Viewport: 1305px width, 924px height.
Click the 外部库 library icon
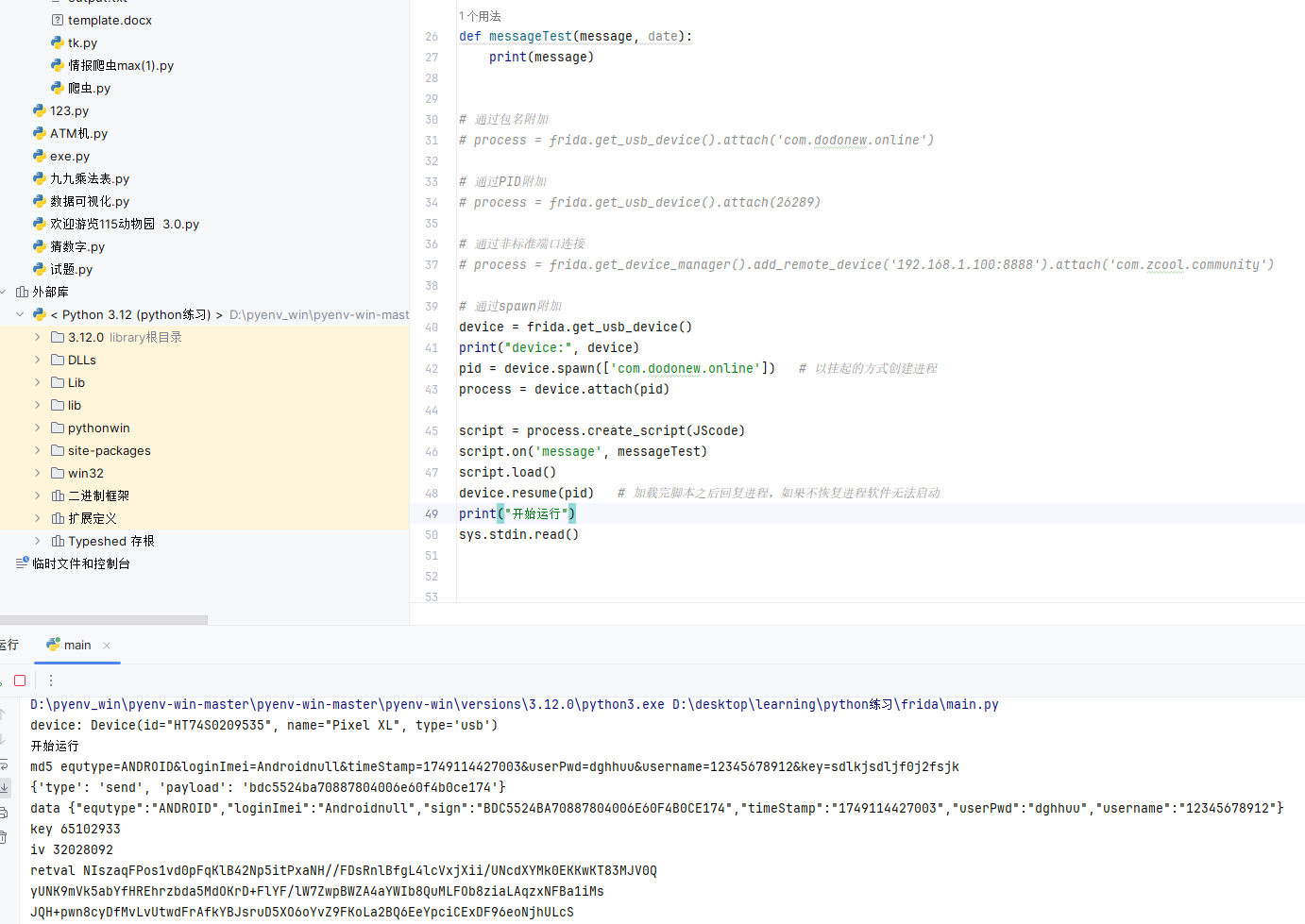tap(22, 292)
